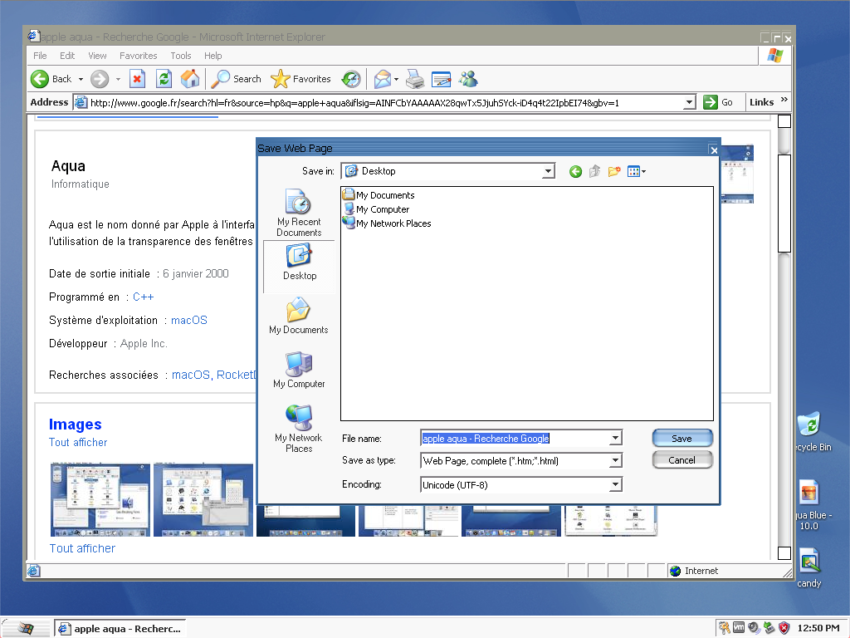This screenshot has height=638, width=850.
Task: Click apple aqua taskbar button
Action: (x=120, y=628)
